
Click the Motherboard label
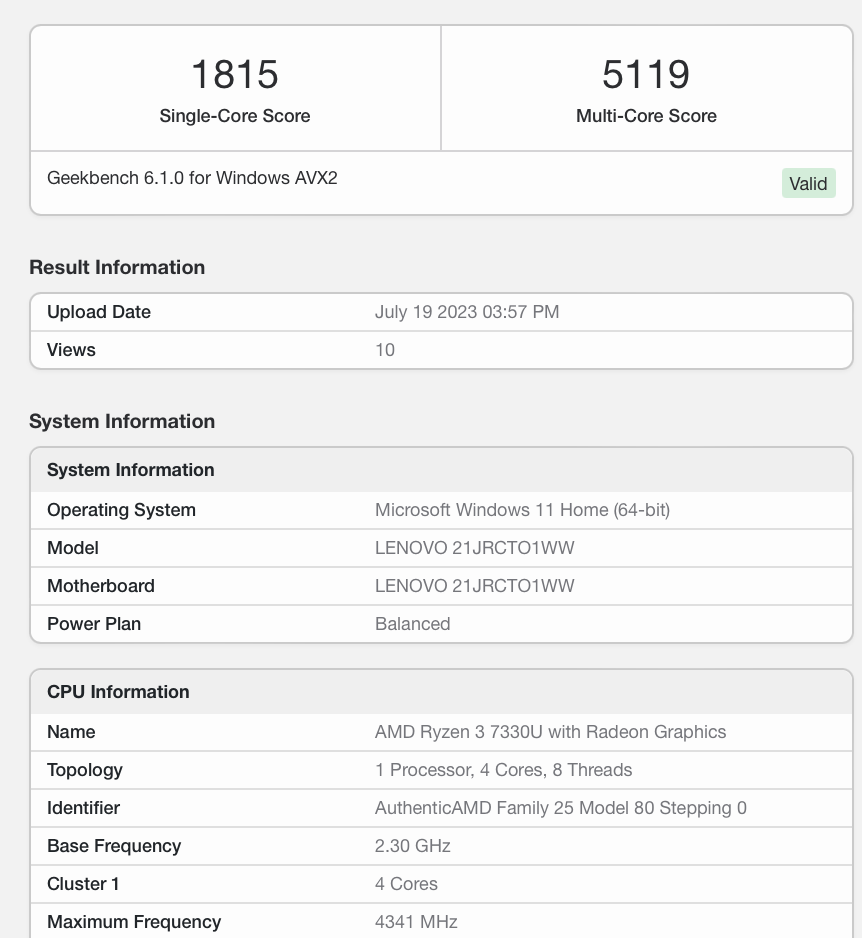click(101, 586)
